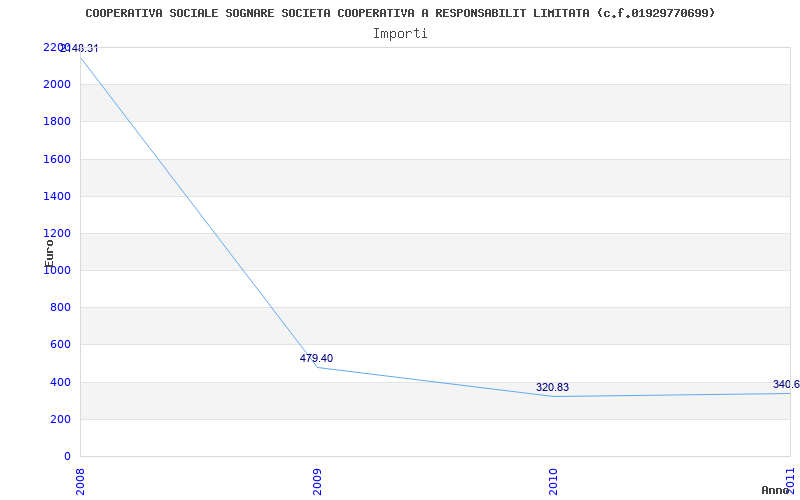Click the 2010 x-axis year label
Viewport: 800px width, 500px height.
[x=554, y=482]
